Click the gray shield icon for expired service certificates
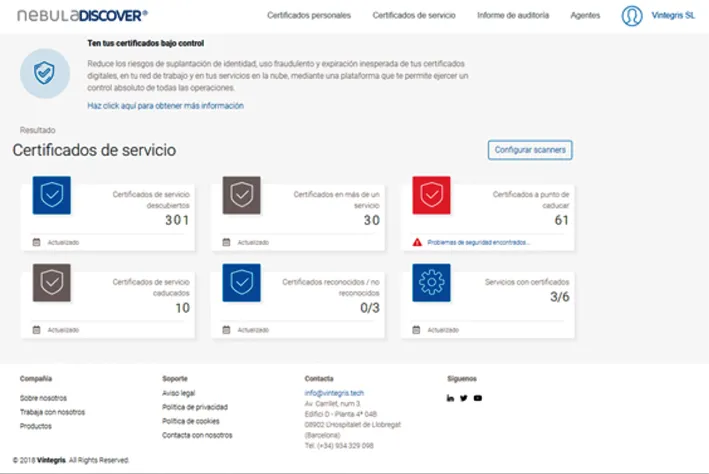The width and height of the screenshot is (709, 474). 51,283
